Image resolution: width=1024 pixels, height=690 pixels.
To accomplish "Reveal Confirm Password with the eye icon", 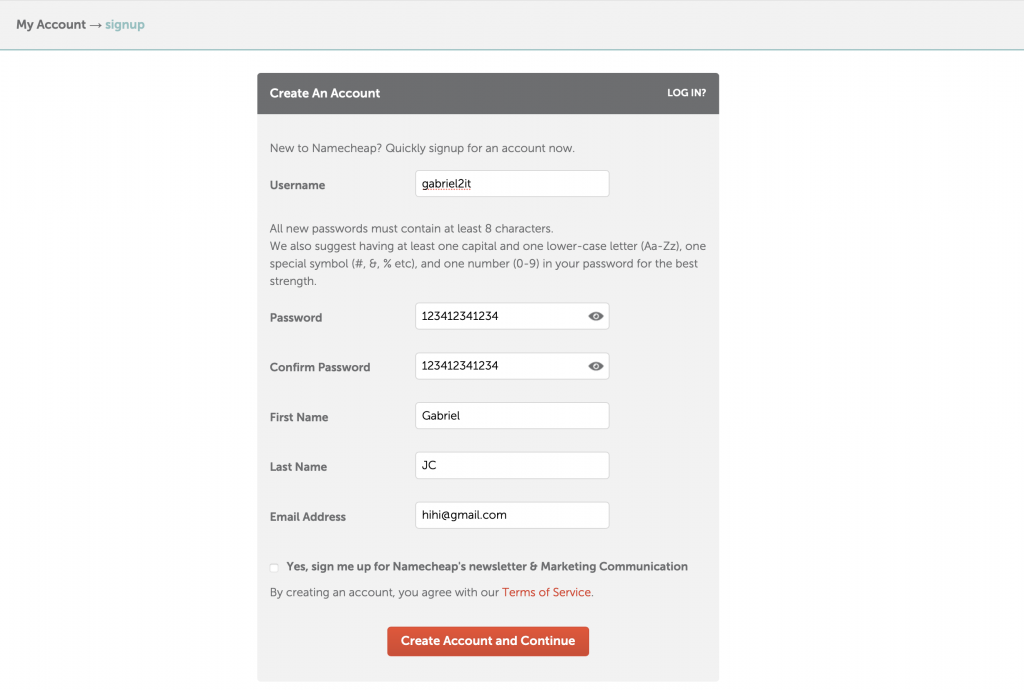I will 595,366.
